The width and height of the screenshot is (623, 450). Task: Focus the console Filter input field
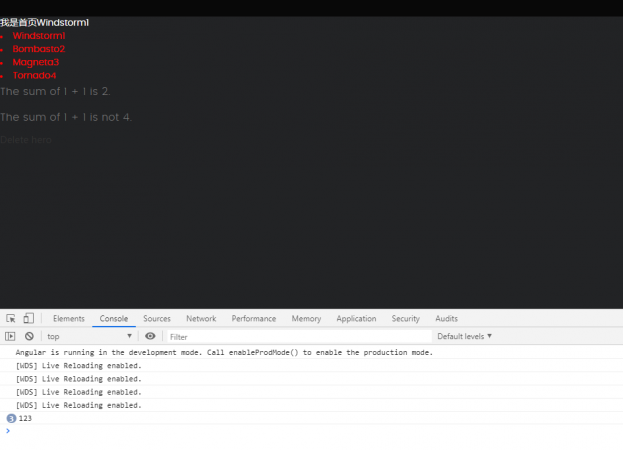tap(299, 337)
